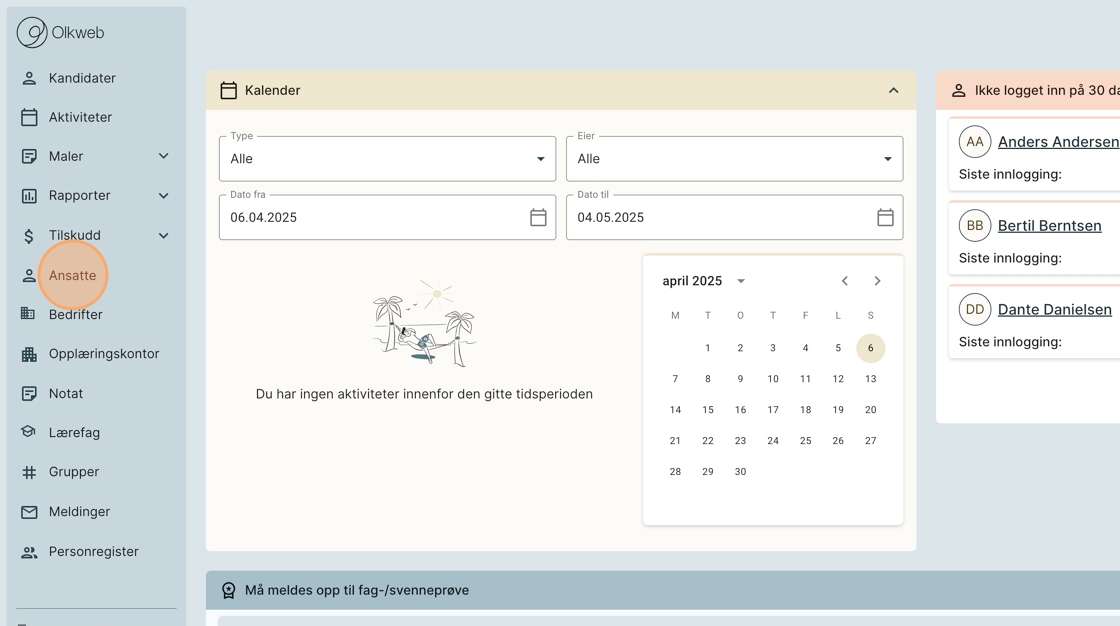Click the Personregister people icon
The width and height of the screenshot is (1120, 626).
(29, 552)
